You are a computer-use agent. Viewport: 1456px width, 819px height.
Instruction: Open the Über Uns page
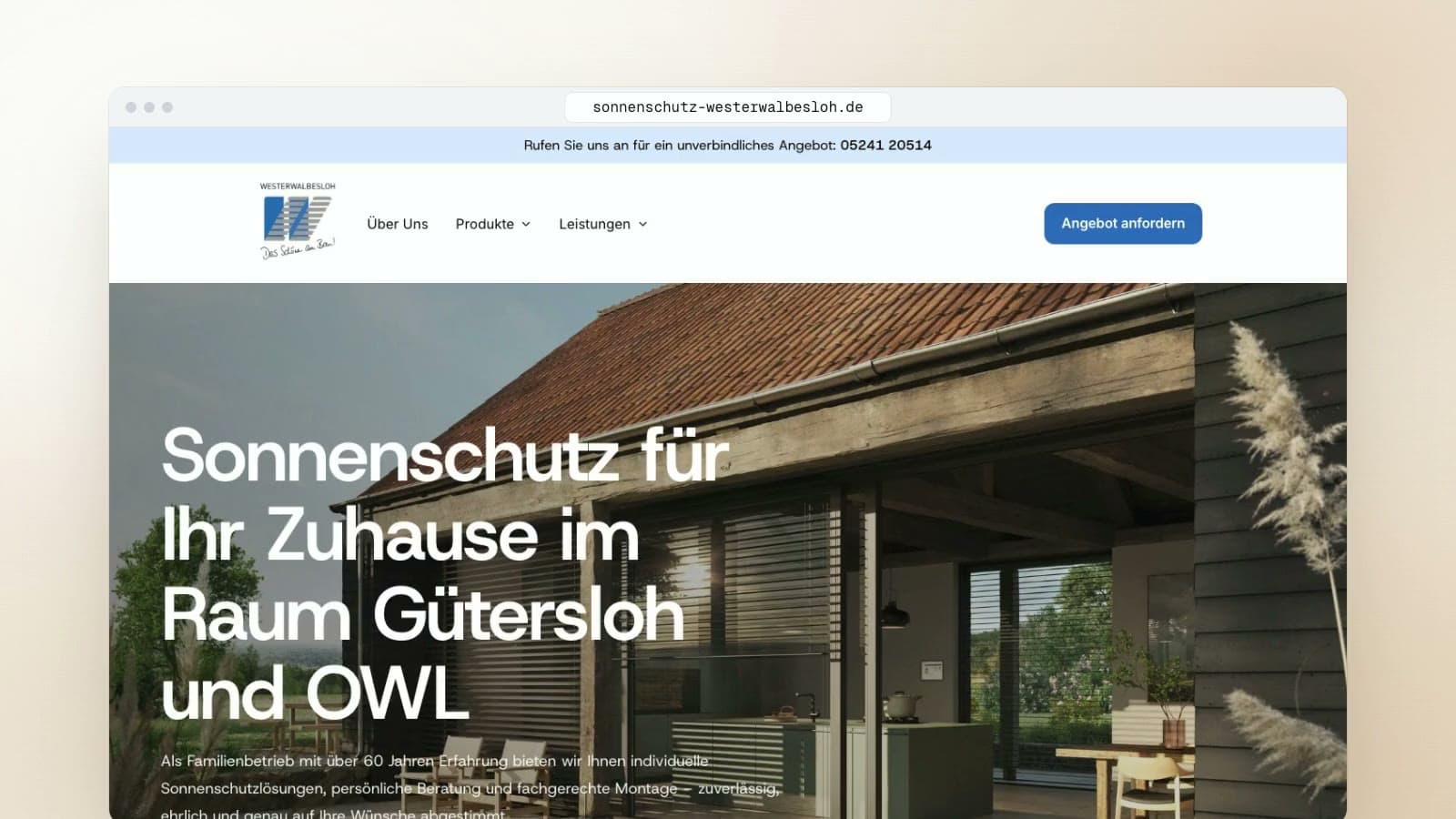click(x=398, y=224)
